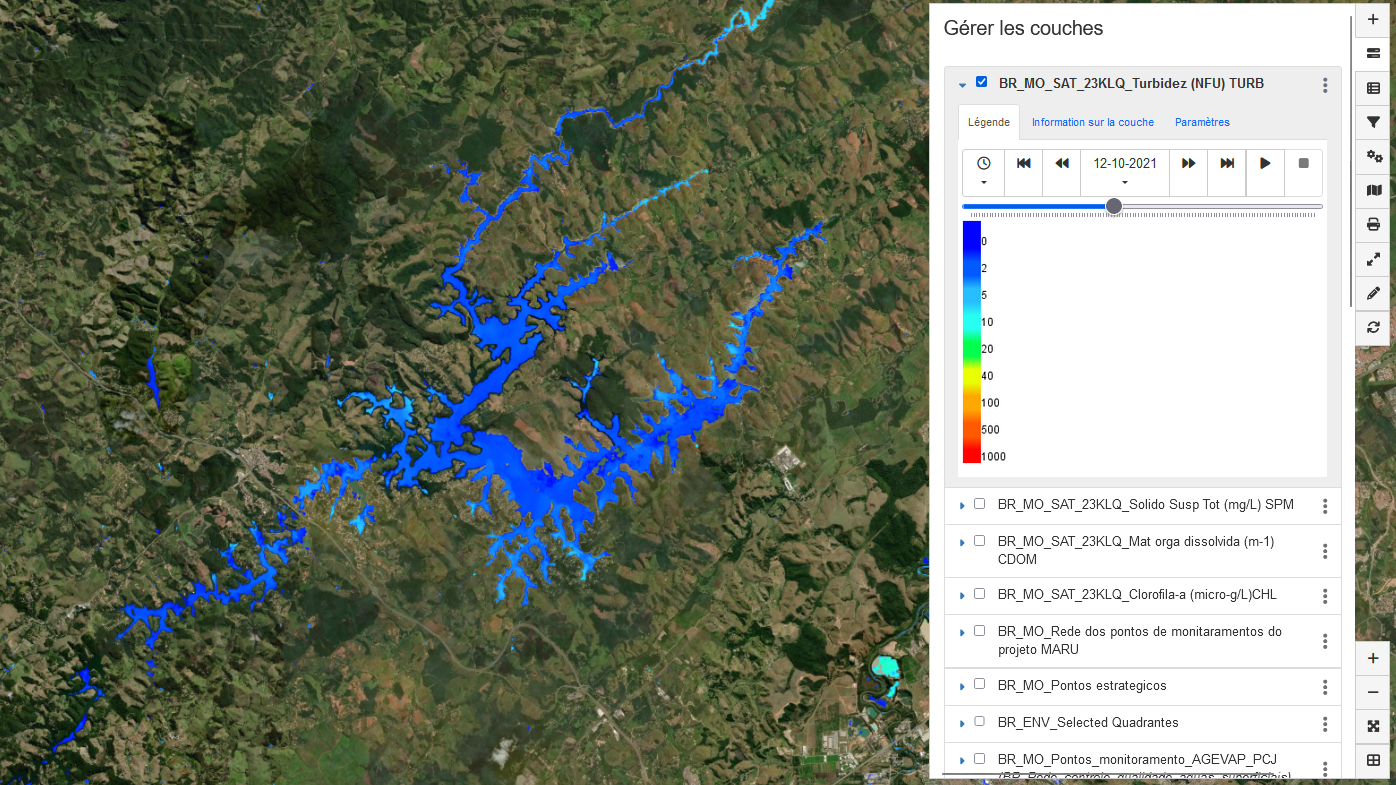
Task: Collapse the Turbidez TURB layer panel
Action: click(x=962, y=85)
